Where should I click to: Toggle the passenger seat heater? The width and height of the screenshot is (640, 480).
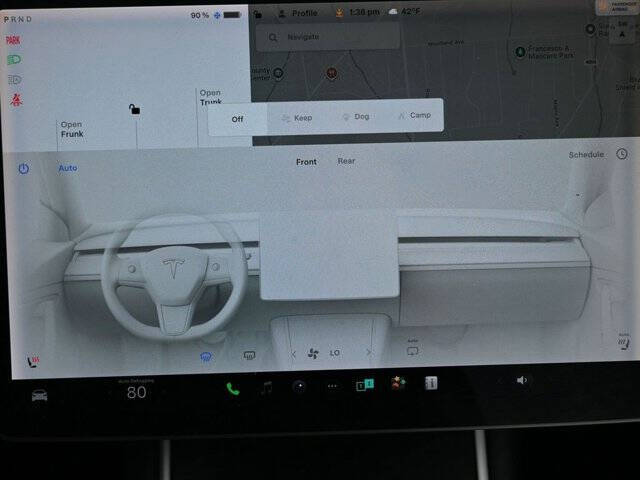[623, 342]
